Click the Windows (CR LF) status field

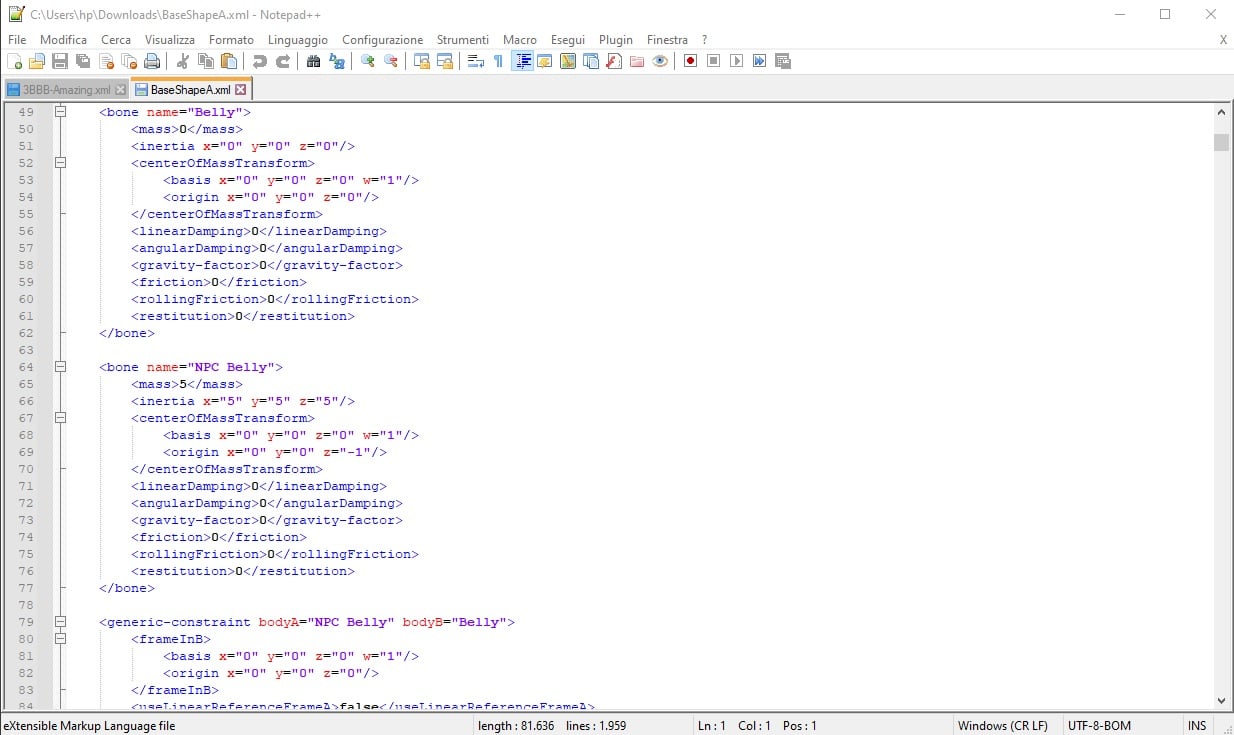[1002, 726]
